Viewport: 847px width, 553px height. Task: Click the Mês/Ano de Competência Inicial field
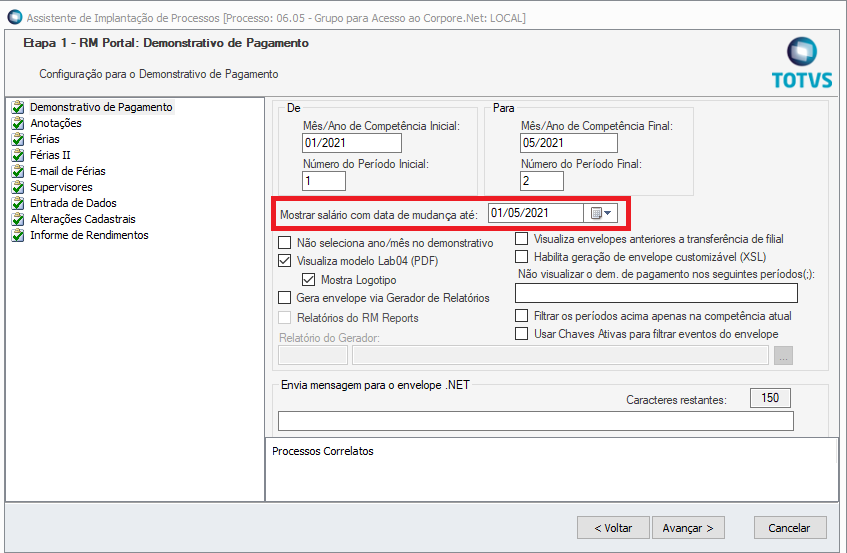[x=352, y=143]
